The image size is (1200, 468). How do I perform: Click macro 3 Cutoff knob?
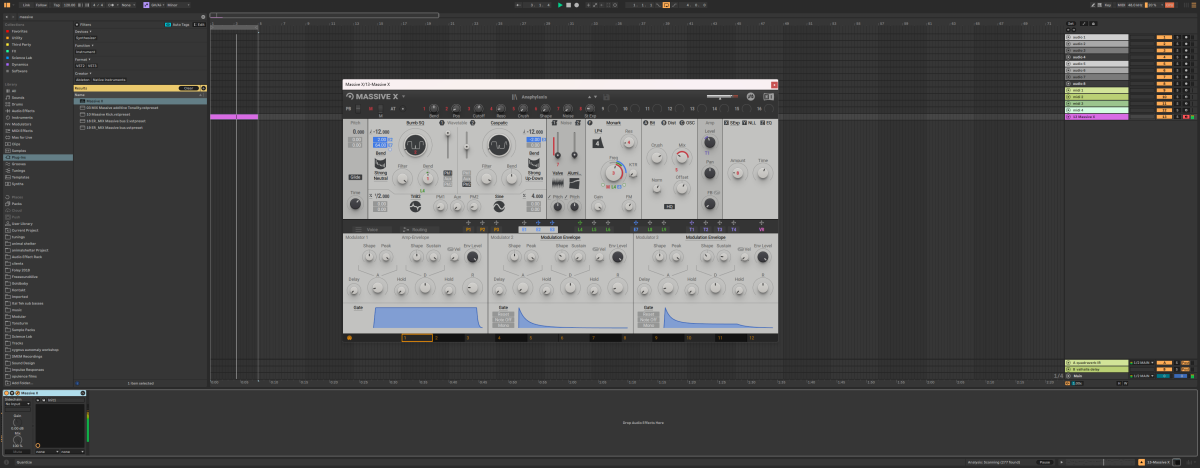tap(478, 107)
